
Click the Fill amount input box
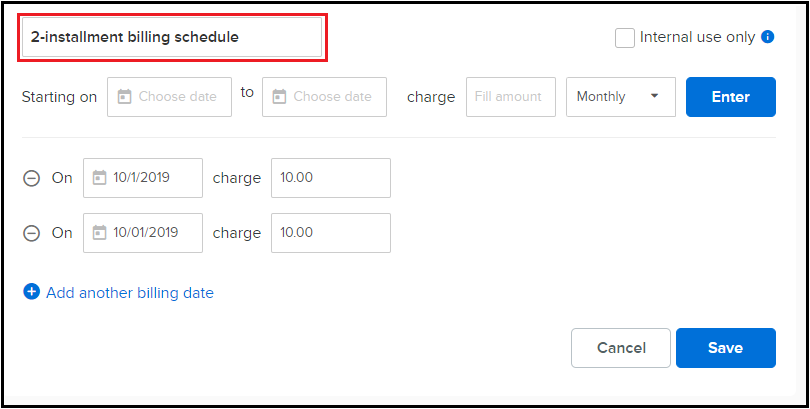511,97
